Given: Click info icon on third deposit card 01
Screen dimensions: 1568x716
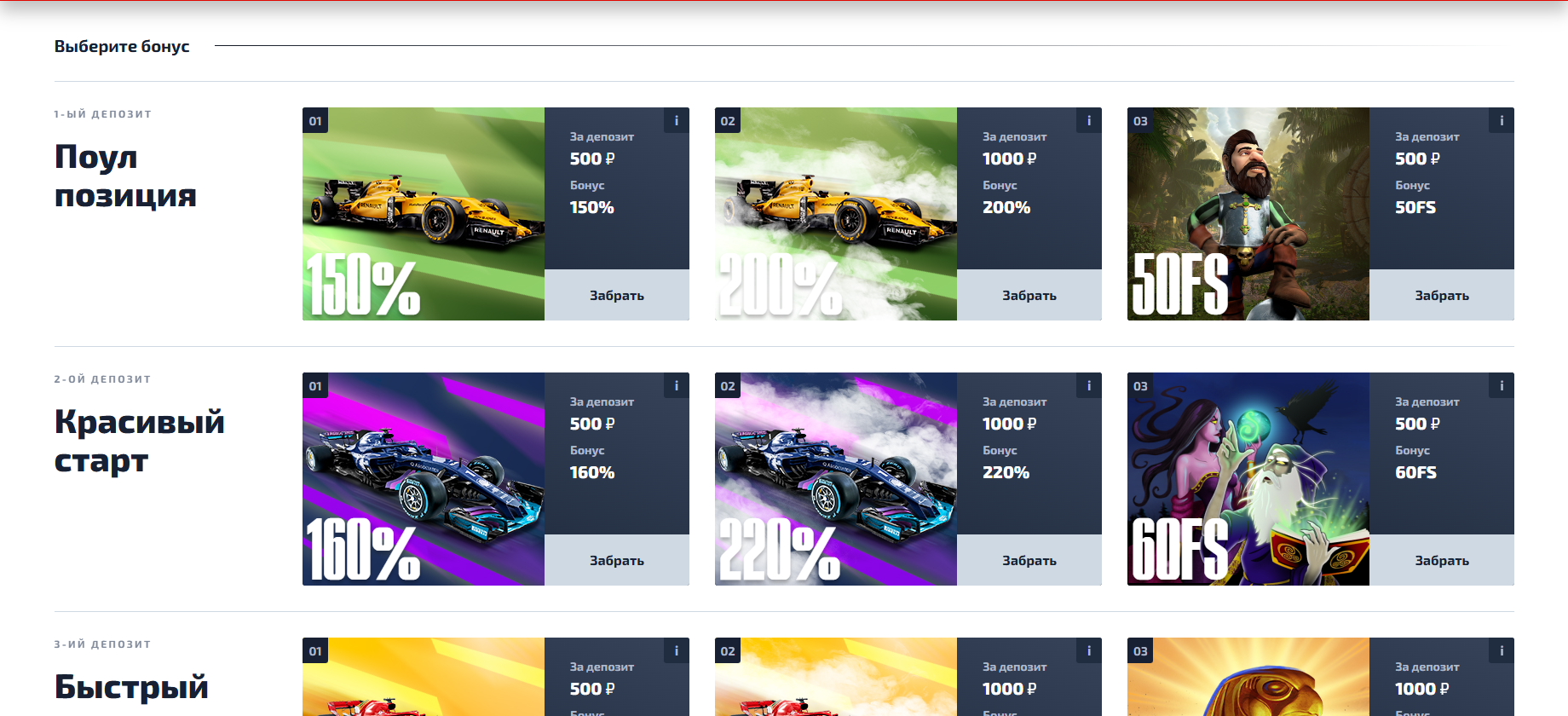Looking at the screenshot, I should coord(677,650).
